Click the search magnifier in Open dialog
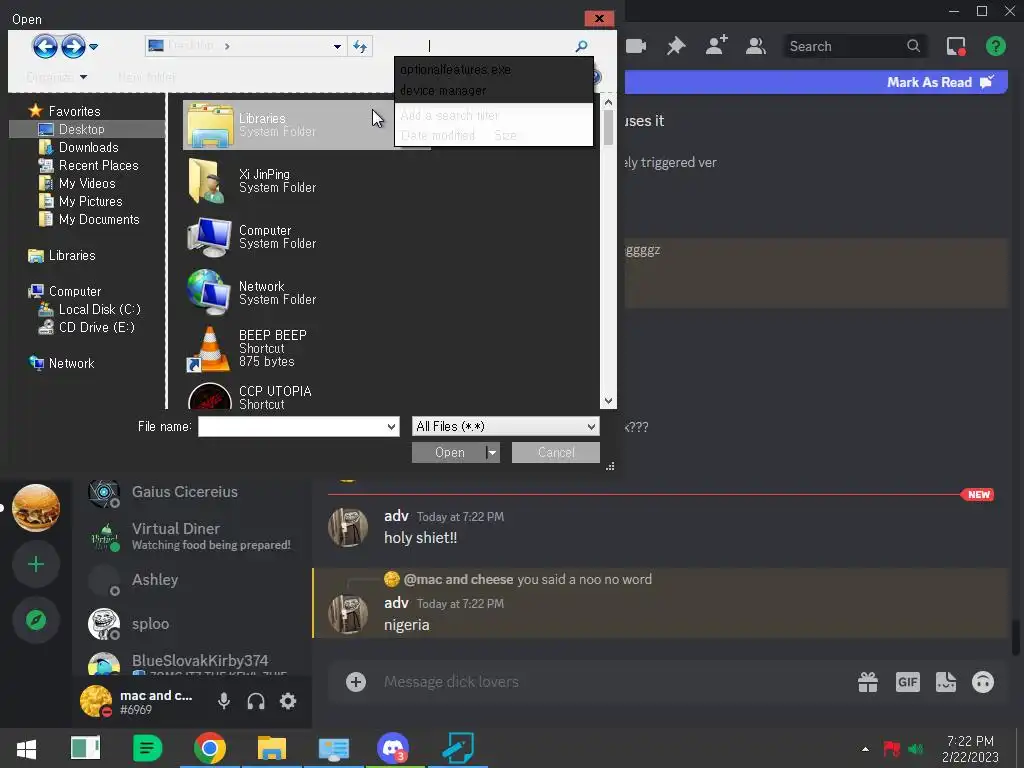The image size is (1024, 768). click(581, 46)
